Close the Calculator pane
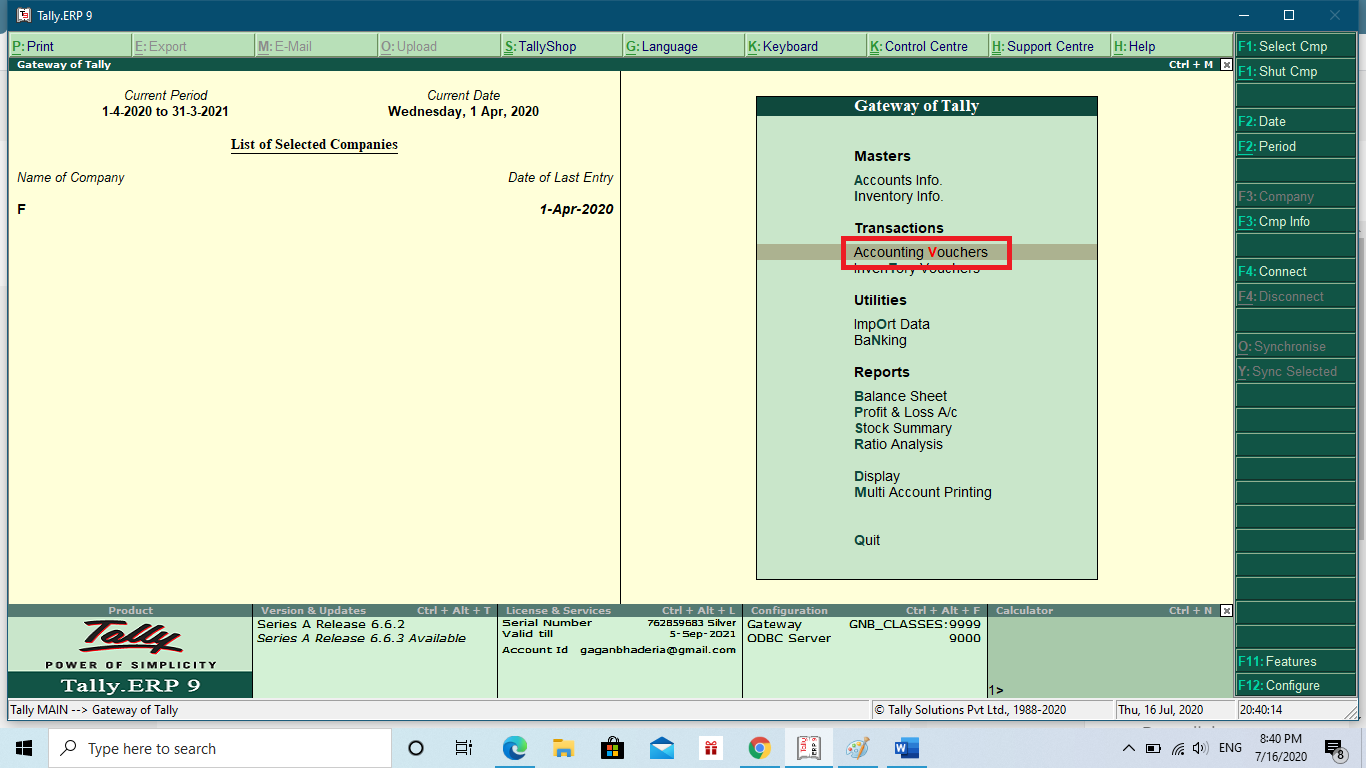 click(1227, 610)
